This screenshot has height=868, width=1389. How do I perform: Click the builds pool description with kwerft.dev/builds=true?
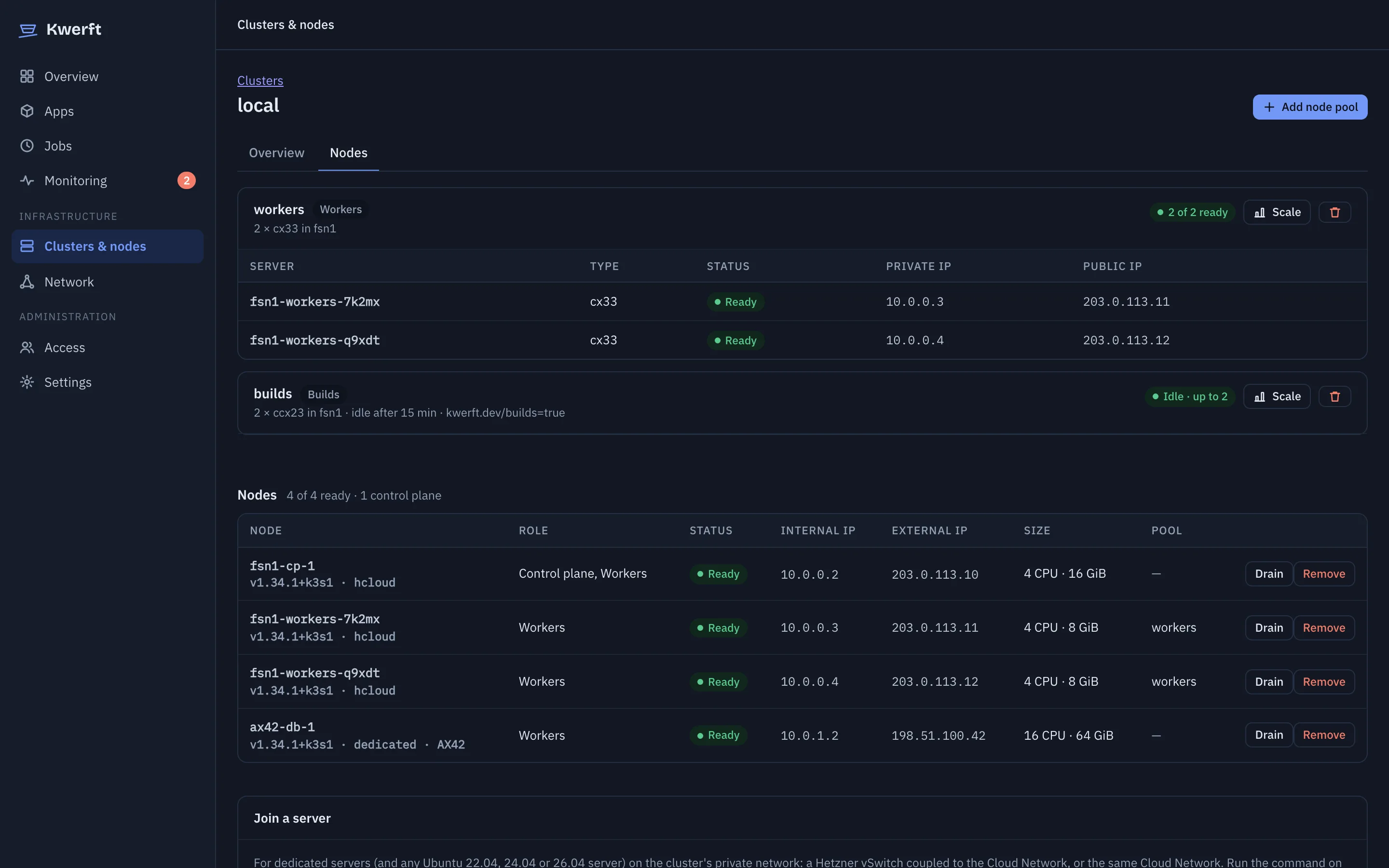click(409, 413)
